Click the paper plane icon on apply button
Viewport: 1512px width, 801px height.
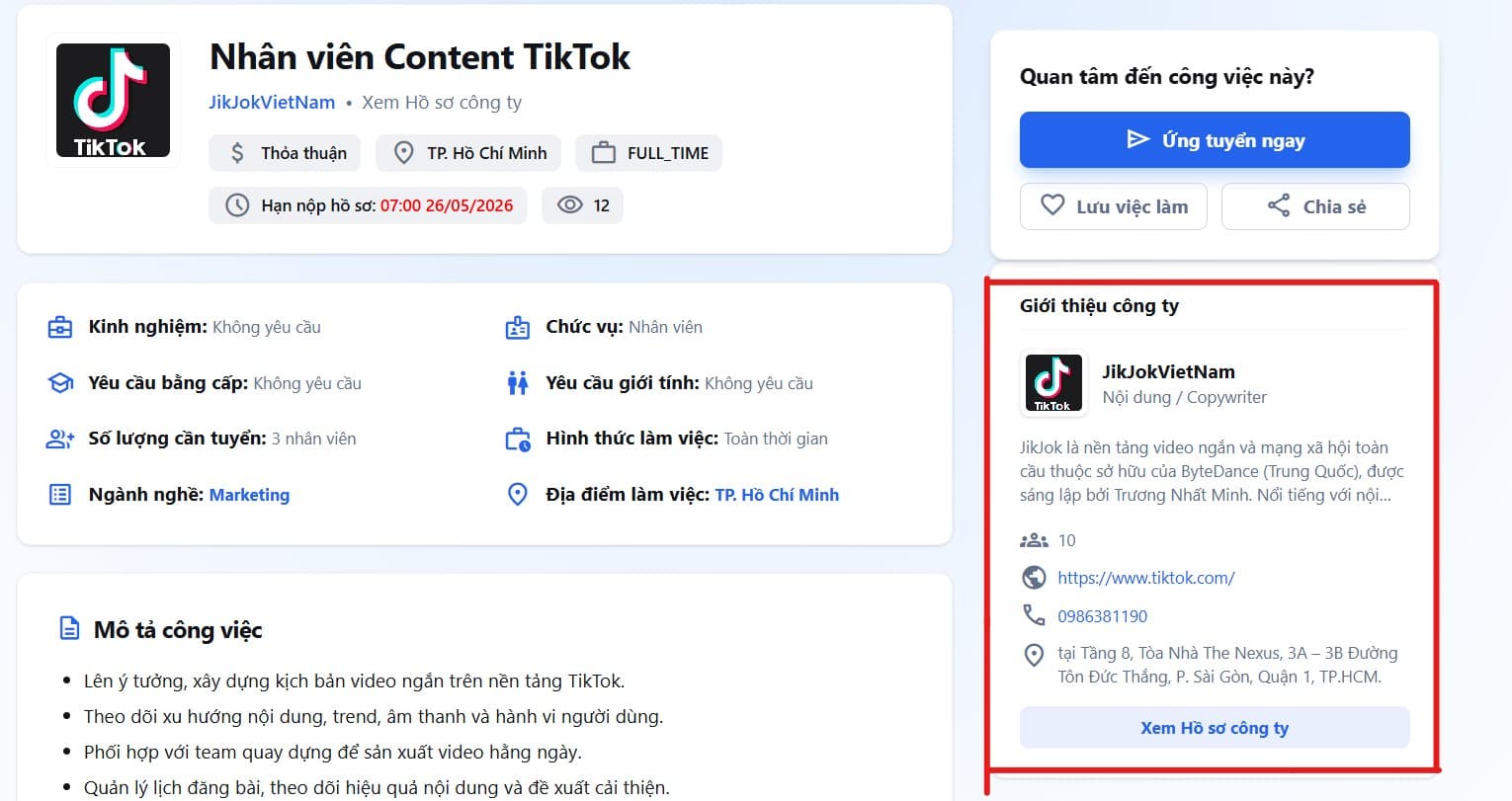pos(1138,139)
